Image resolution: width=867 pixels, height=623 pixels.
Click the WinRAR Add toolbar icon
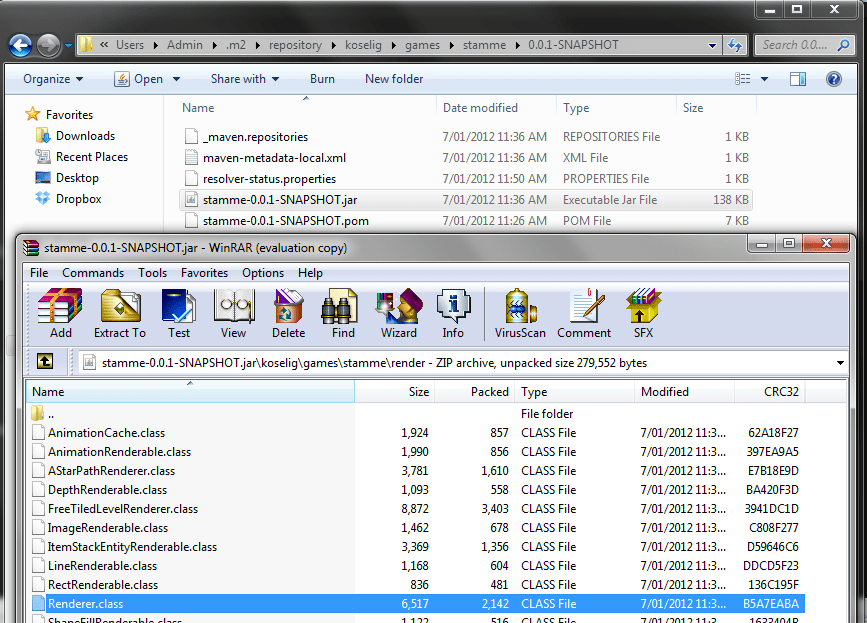click(x=60, y=313)
